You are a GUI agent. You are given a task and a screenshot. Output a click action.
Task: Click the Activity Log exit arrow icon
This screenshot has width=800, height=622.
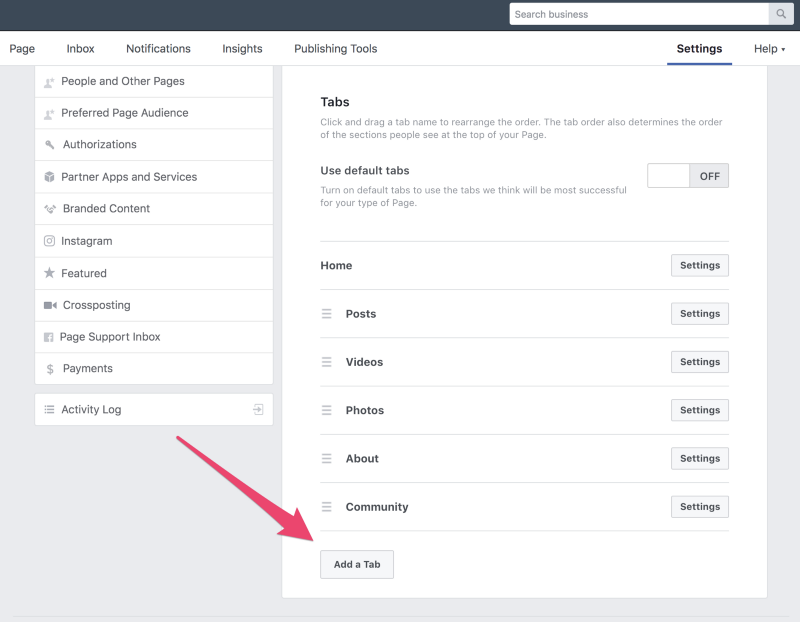[x=258, y=409]
